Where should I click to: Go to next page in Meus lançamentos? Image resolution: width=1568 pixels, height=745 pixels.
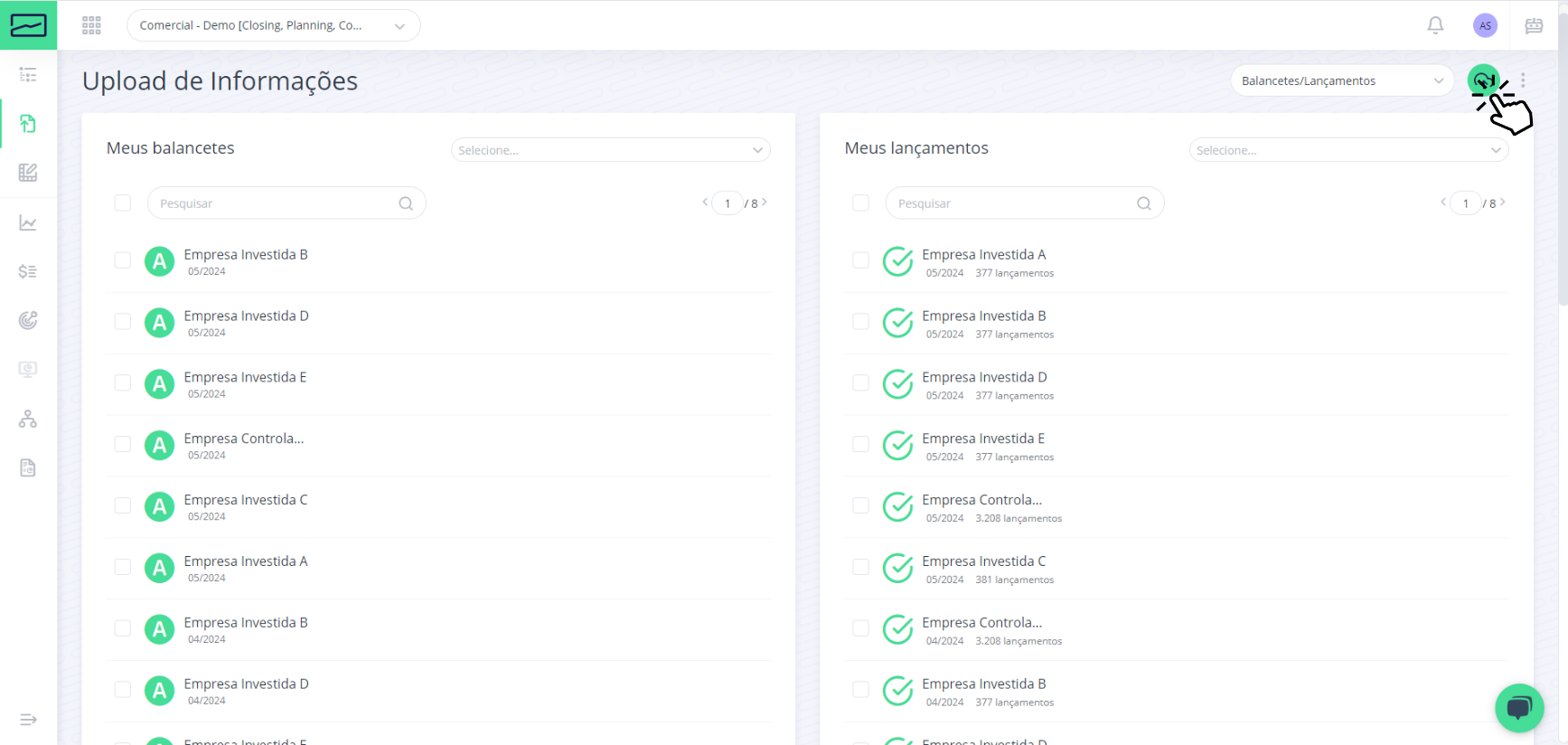[x=1503, y=203]
